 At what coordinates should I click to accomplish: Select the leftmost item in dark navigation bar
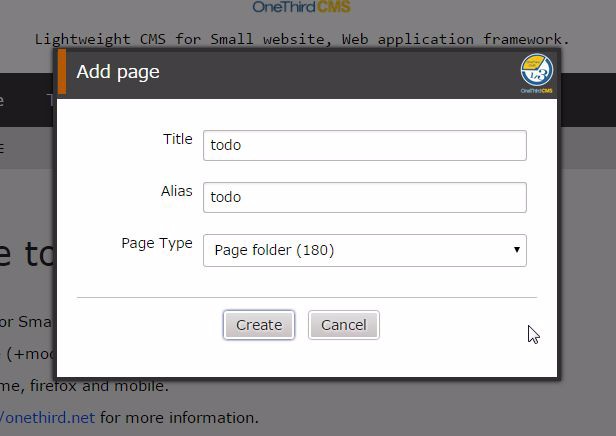[3, 100]
